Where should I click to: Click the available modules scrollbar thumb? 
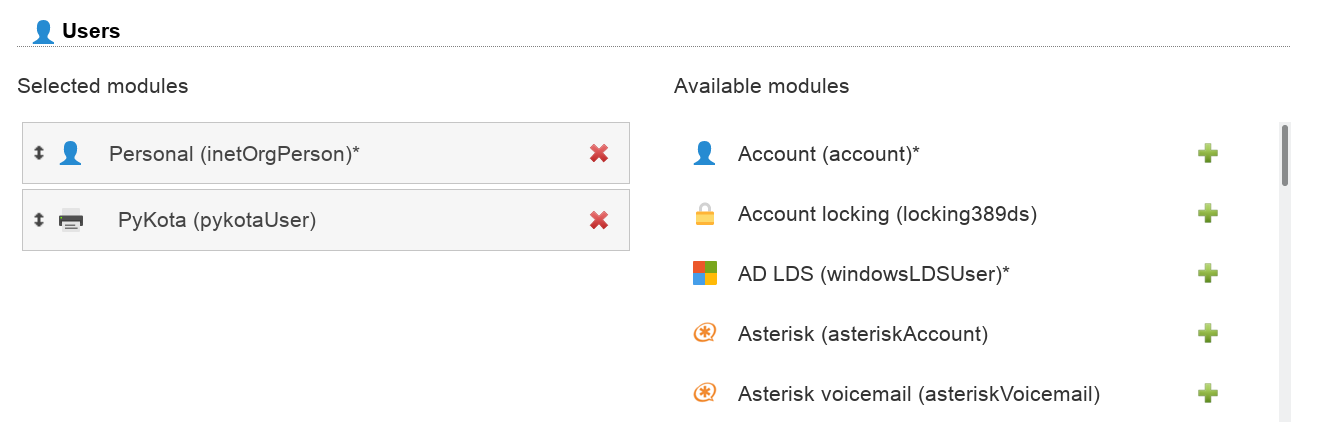click(1284, 155)
